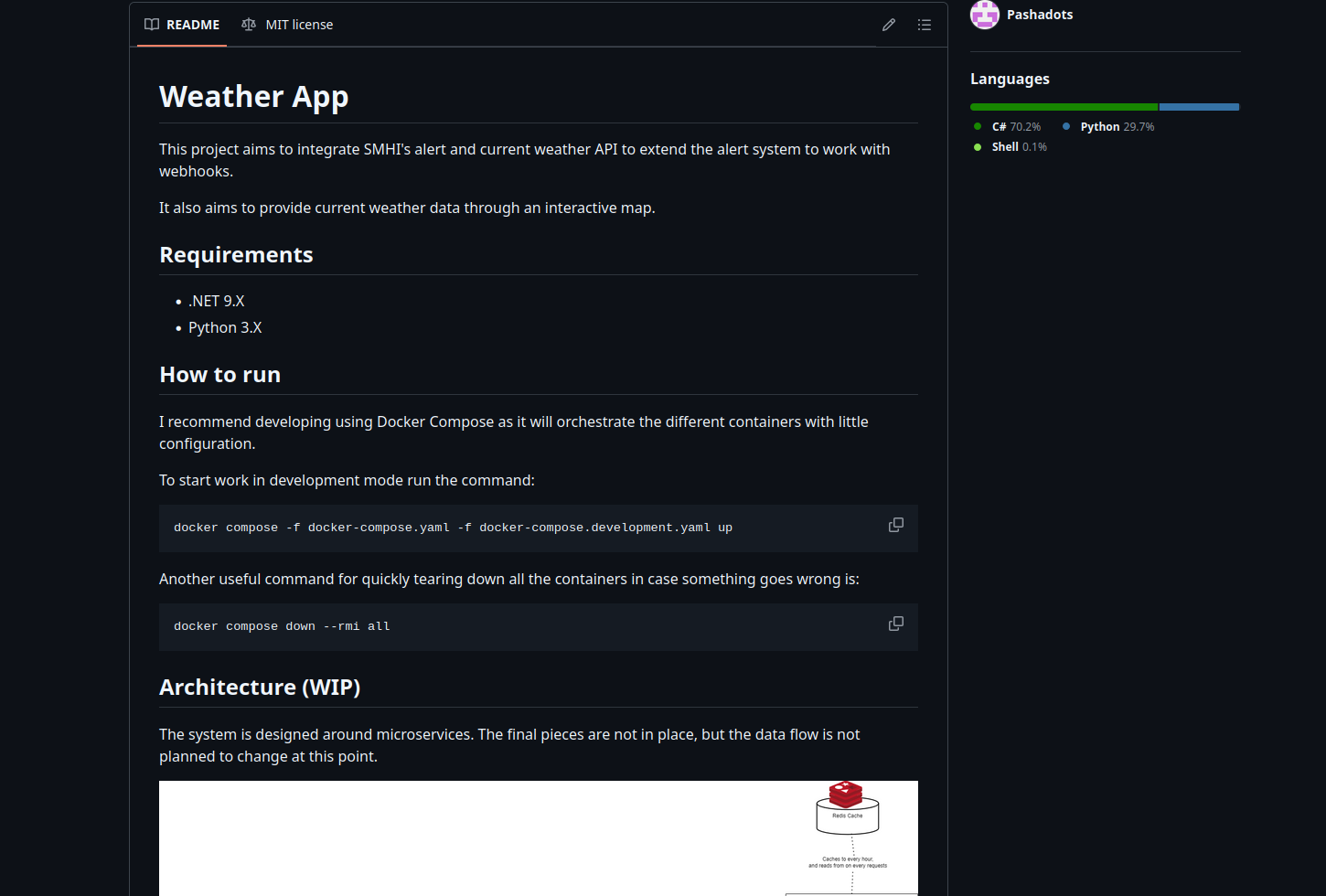Select the Shell 0.1% language link
The width and height of the screenshot is (1326, 896).
pyautogui.click(x=1019, y=147)
